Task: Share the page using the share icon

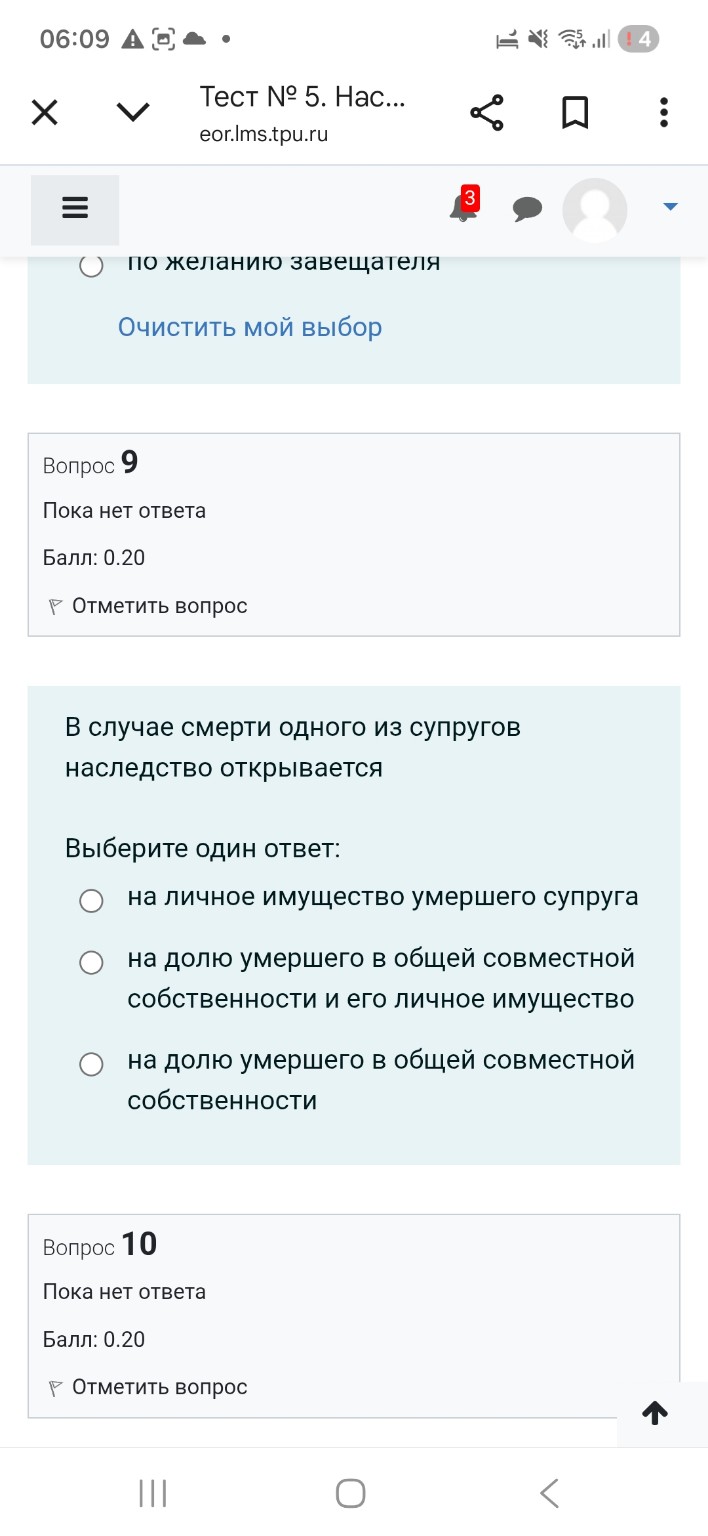Action: coord(487,112)
